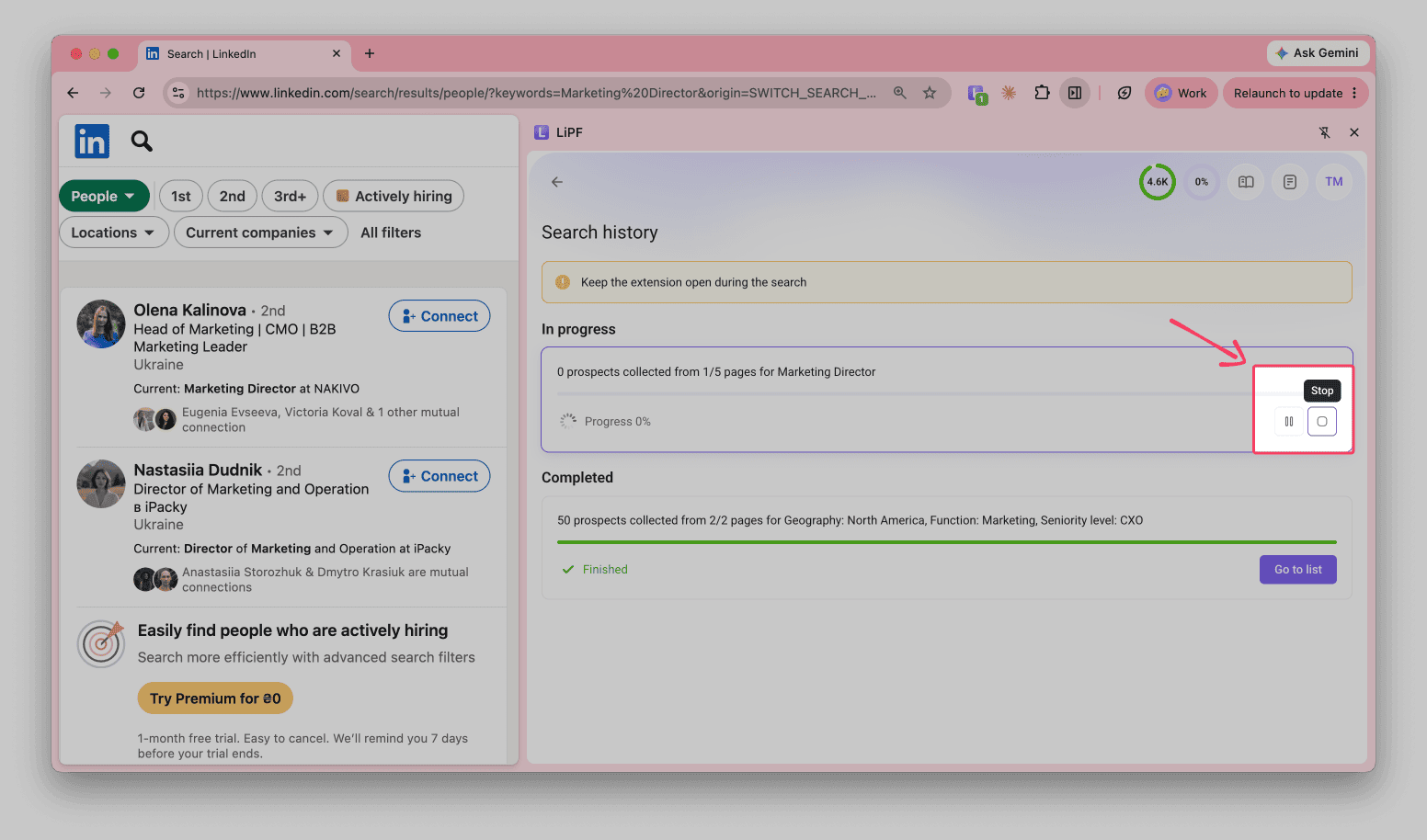Open the LiPF extension icon in toolbar

click(x=976, y=93)
